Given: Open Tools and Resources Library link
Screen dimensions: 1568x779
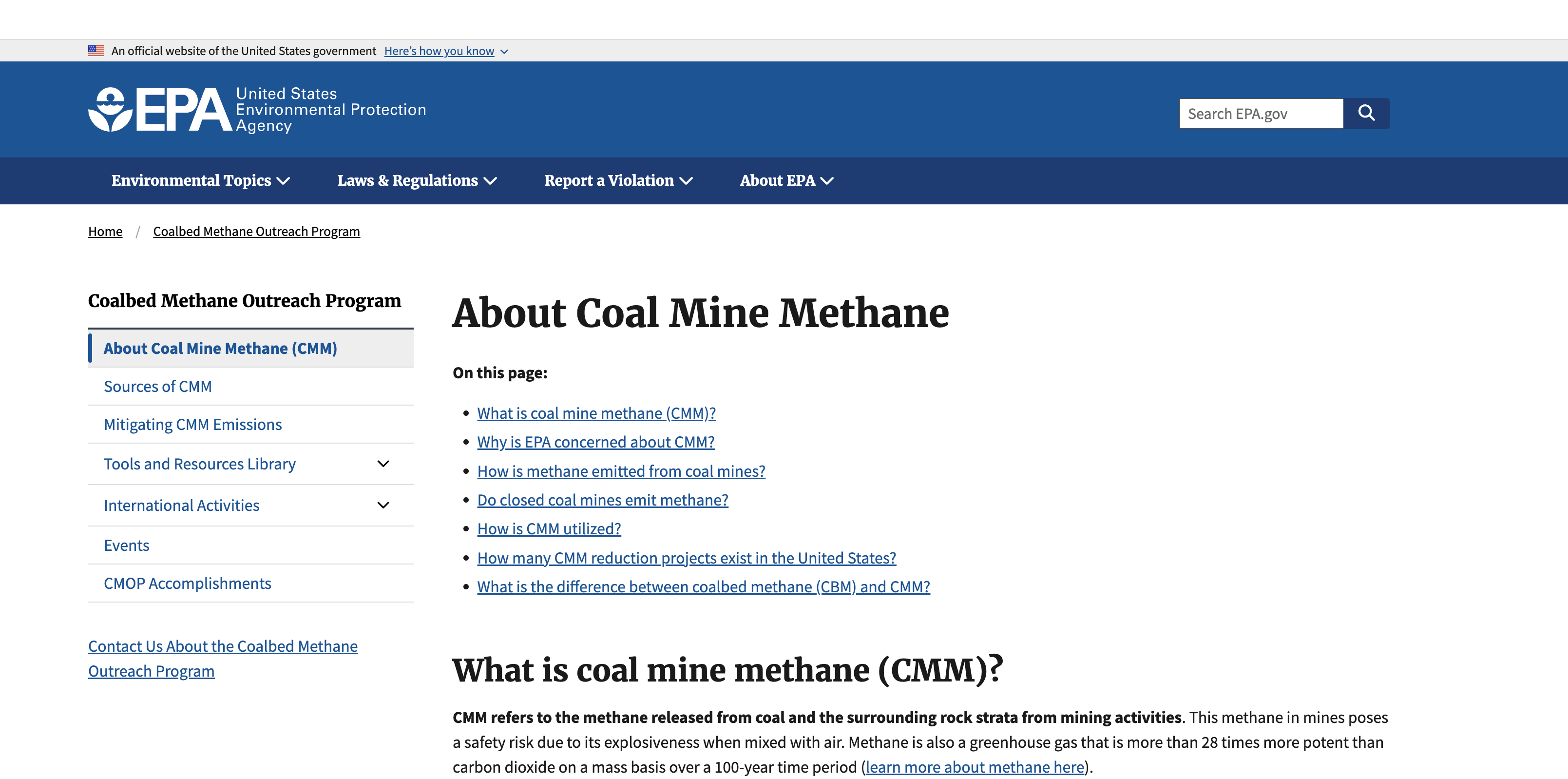Looking at the screenshot, I should click(200, 464).
